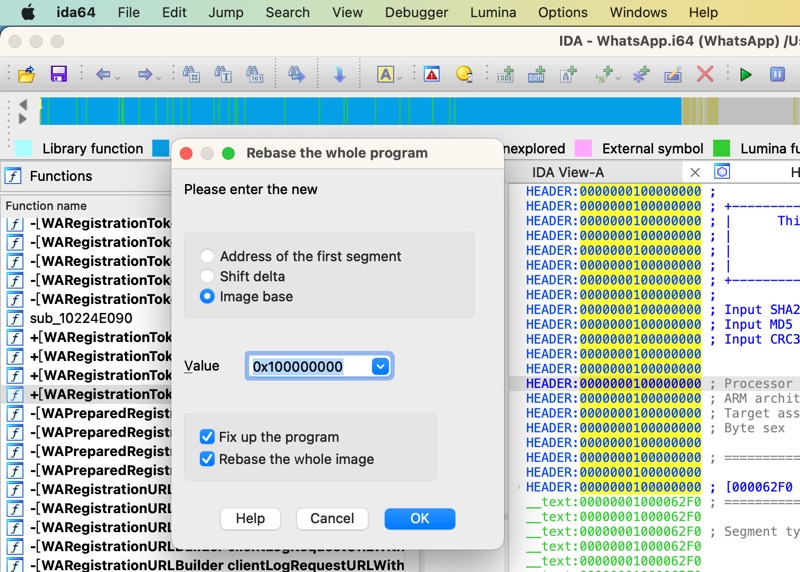The image size is (800, 572).
Task: Click the edit pencil toolbar icon
Action: (673, 74)
